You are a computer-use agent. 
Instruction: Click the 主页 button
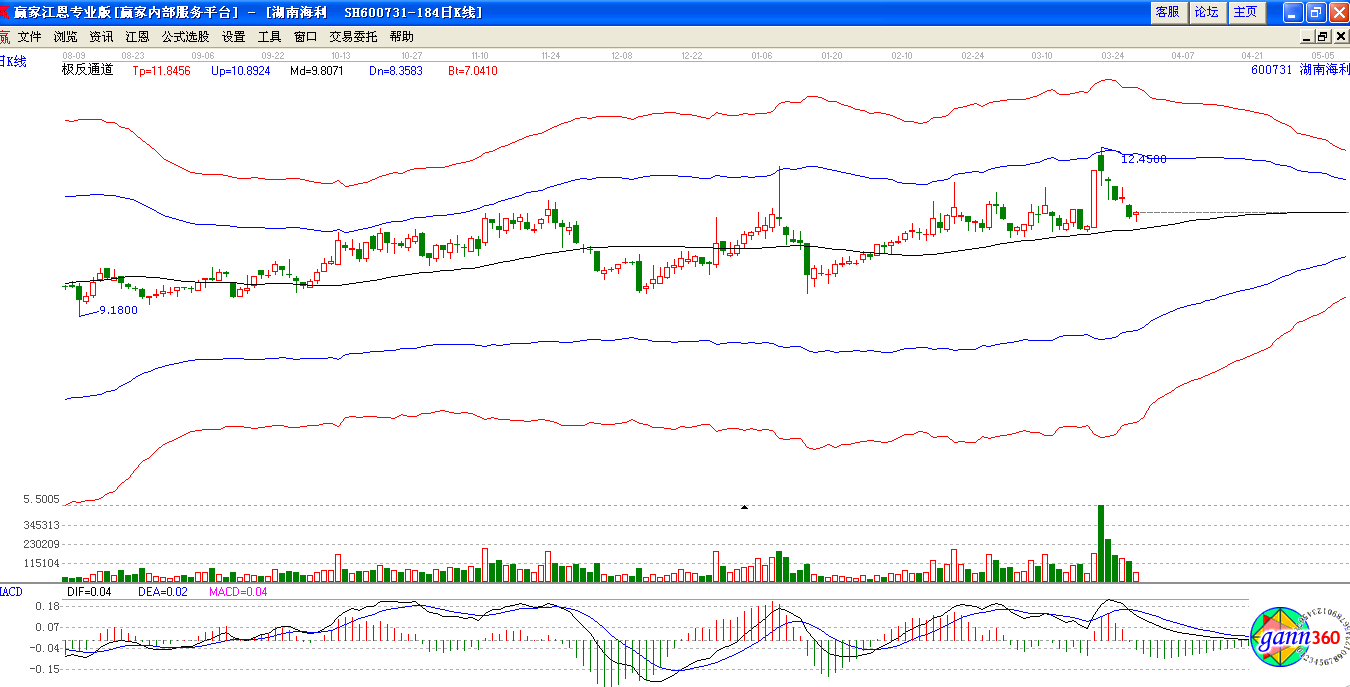[1246, 12]
